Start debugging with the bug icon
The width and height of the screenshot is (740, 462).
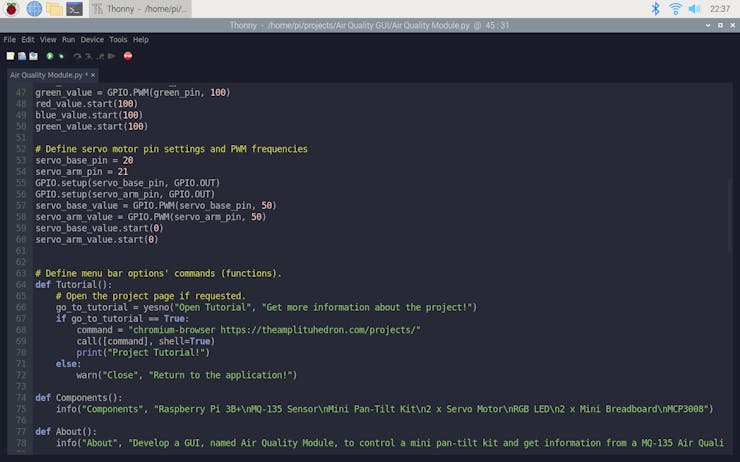coord(61,56)
